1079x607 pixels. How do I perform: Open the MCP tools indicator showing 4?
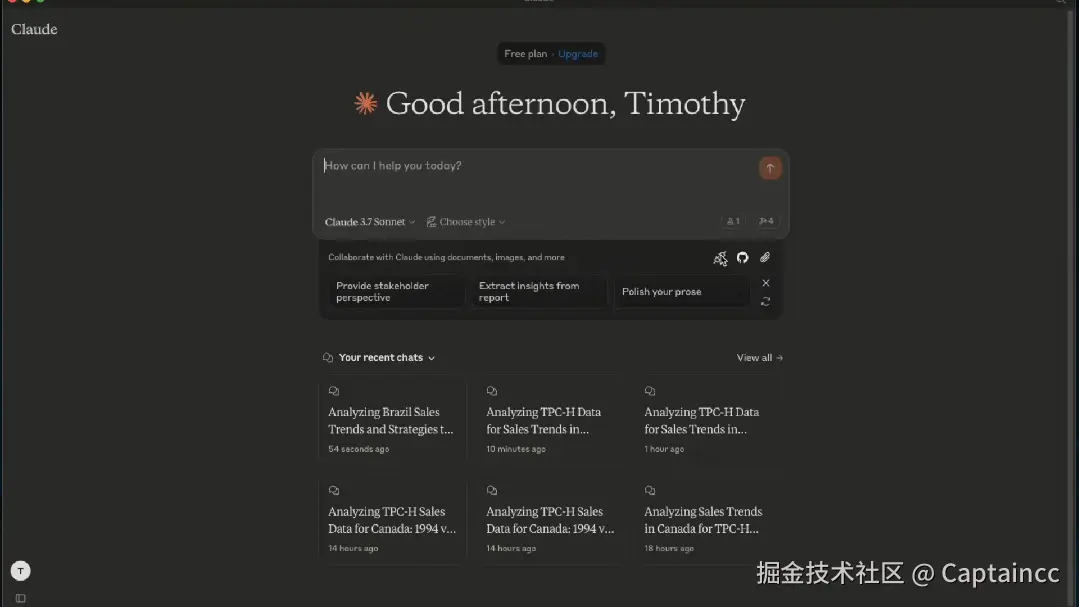[766, 221]
